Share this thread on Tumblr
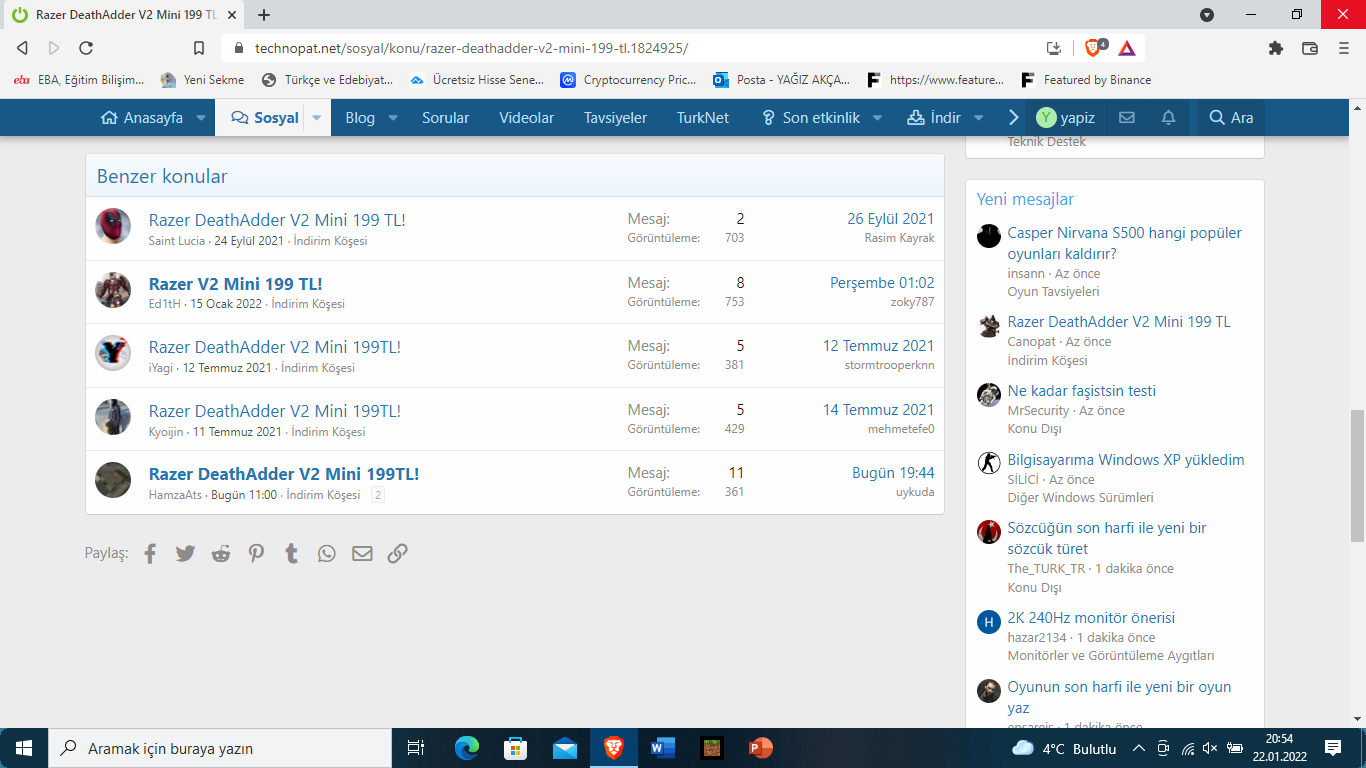 (x=292, y=553)
